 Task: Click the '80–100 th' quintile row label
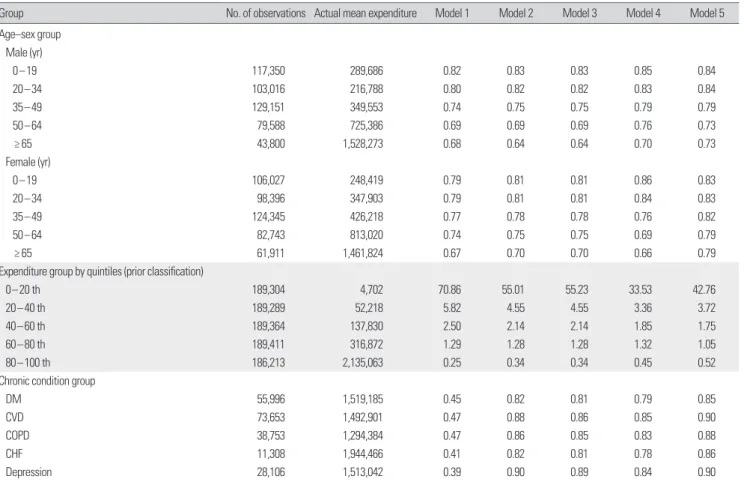(x=28, y=363)
